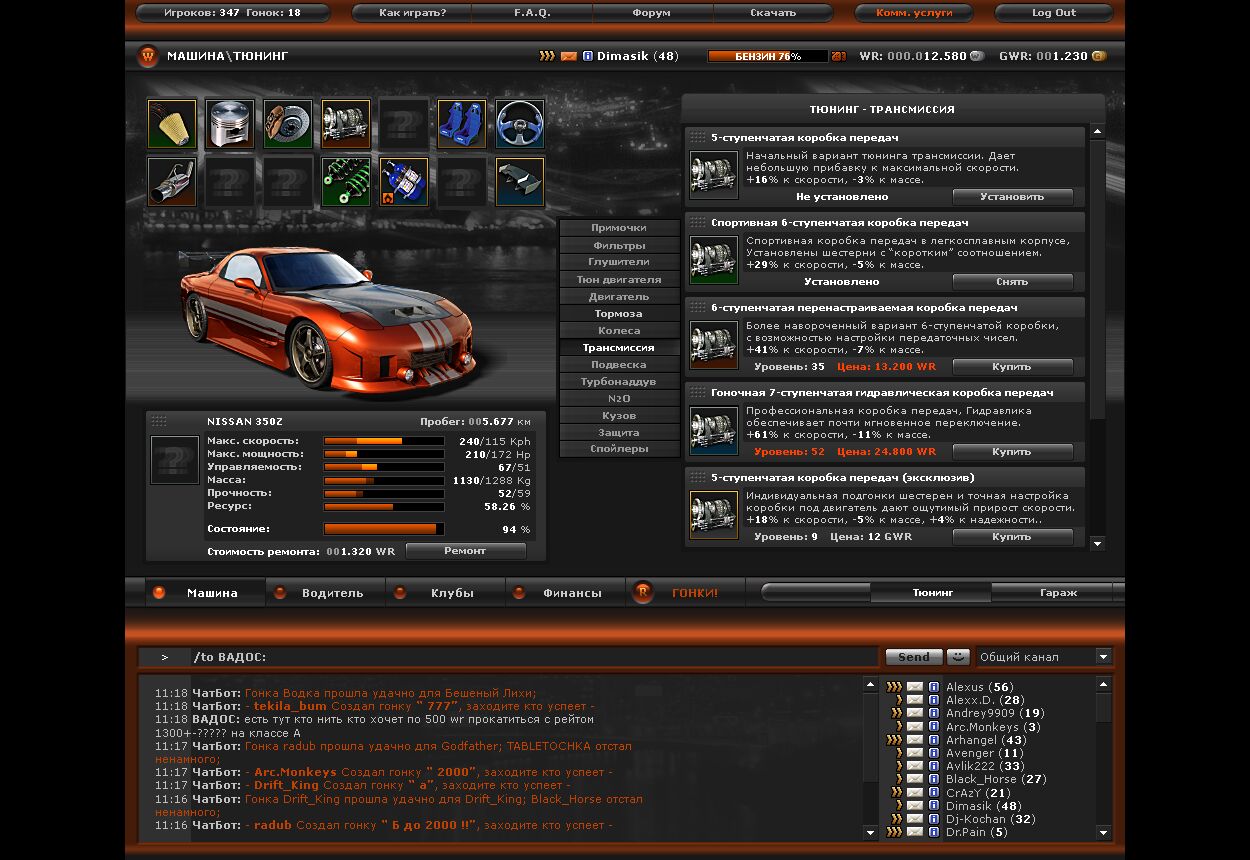Select the Тормоза tuning category
The image size is (1250, 860).
619,314
